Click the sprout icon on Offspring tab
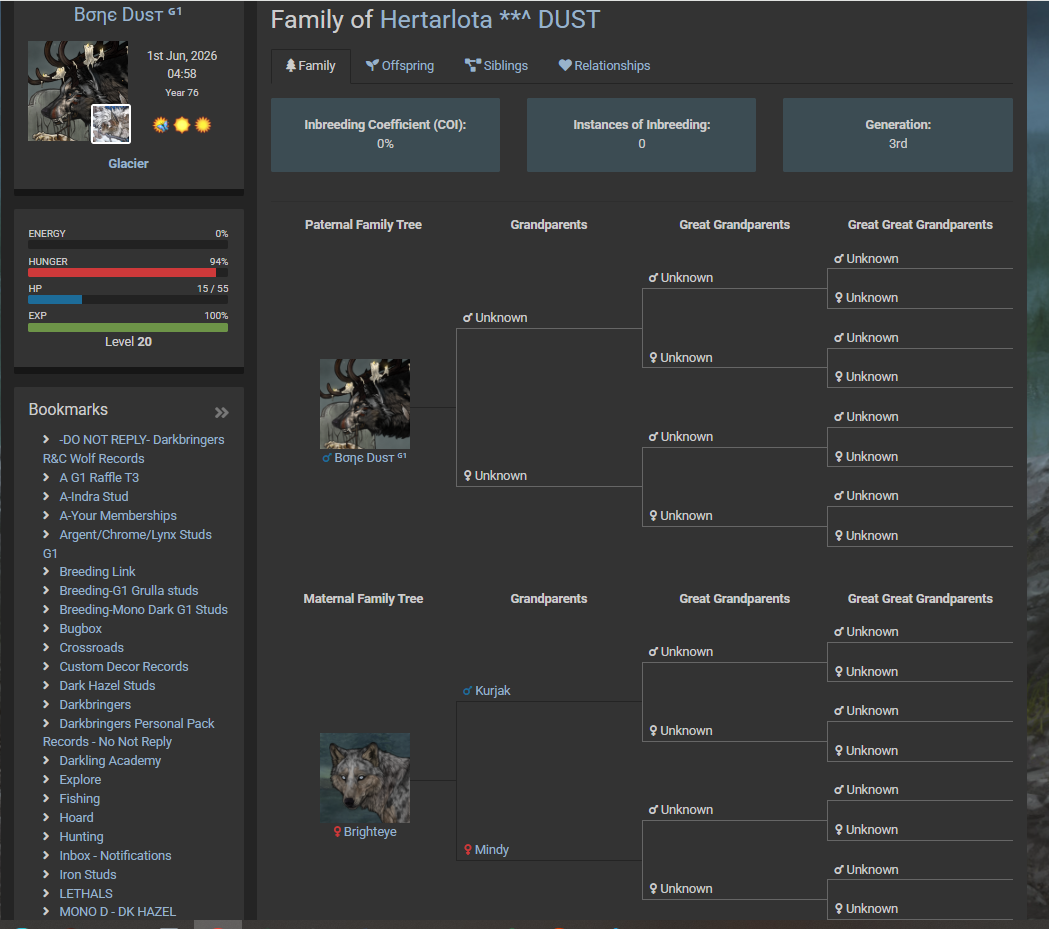The image size is (1049, 929). click(372, 65)
